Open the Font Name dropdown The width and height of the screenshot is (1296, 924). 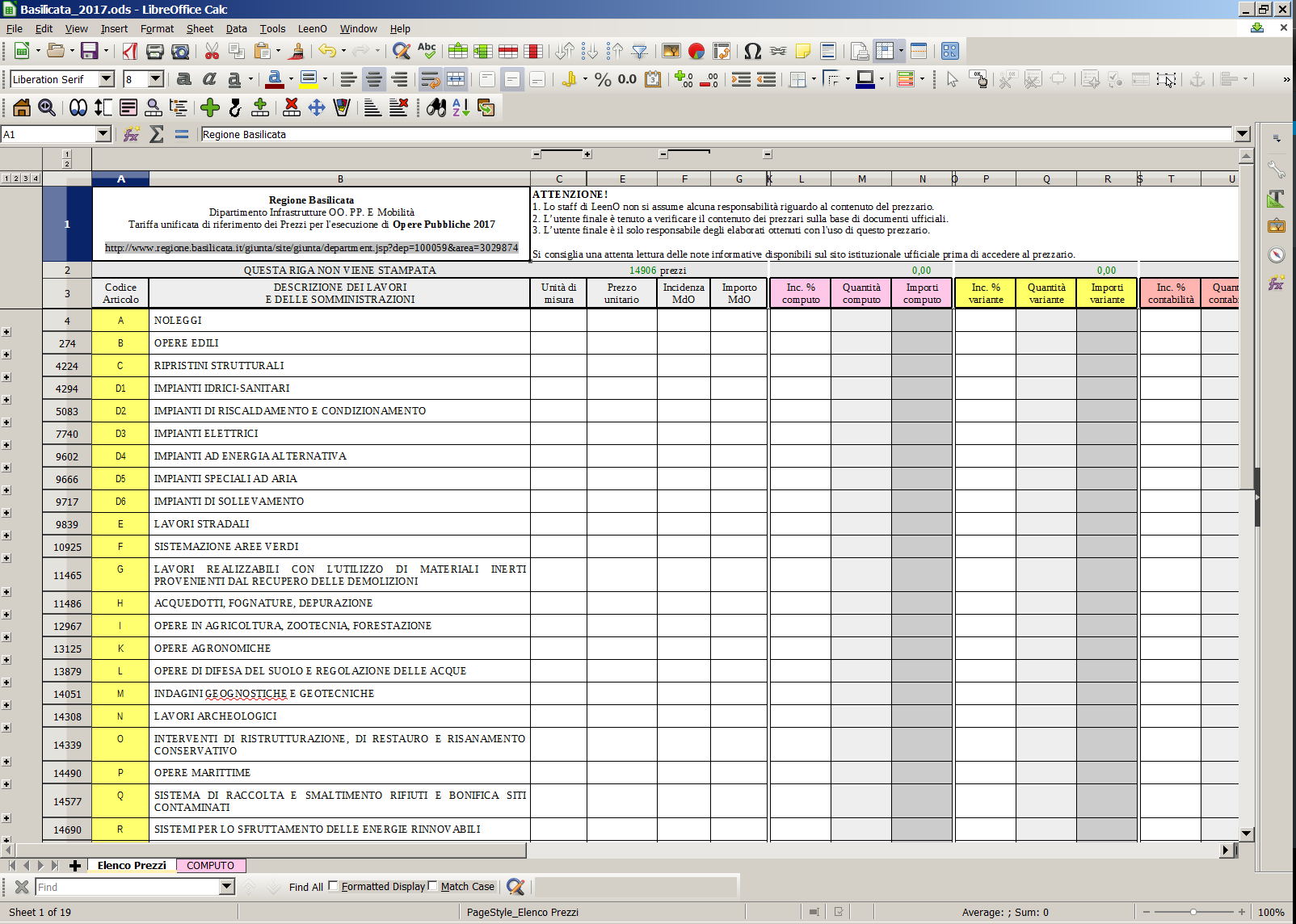point(107,79)
